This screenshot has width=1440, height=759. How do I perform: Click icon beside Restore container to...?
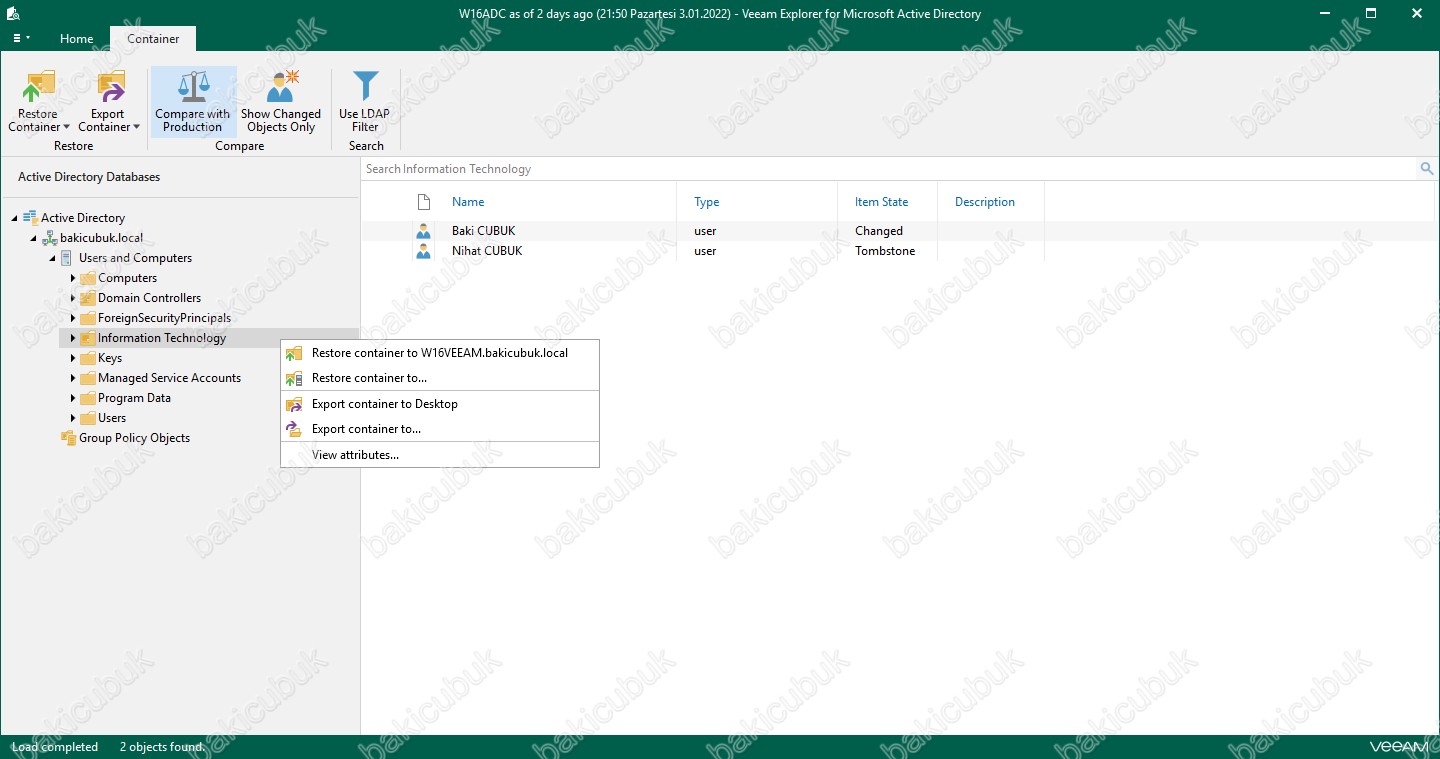(x=294, y=378)
